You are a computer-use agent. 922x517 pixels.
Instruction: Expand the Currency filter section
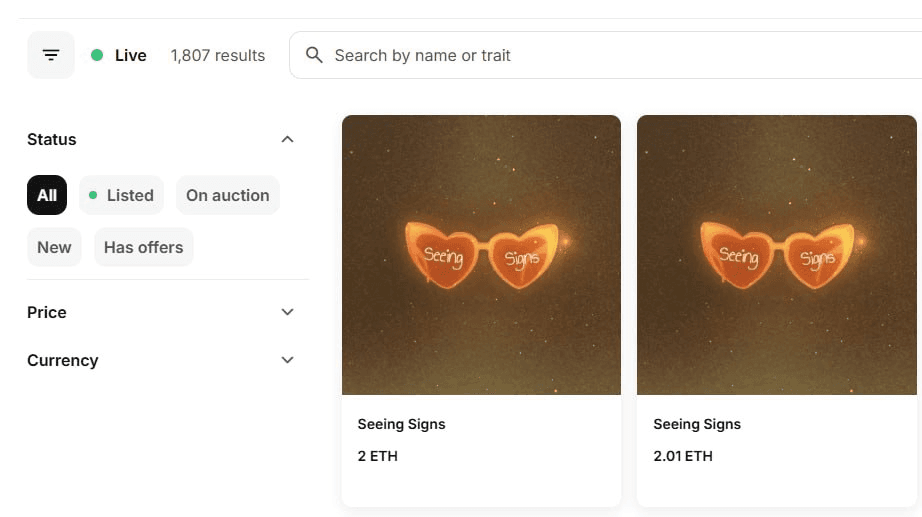tap(287, 360)
